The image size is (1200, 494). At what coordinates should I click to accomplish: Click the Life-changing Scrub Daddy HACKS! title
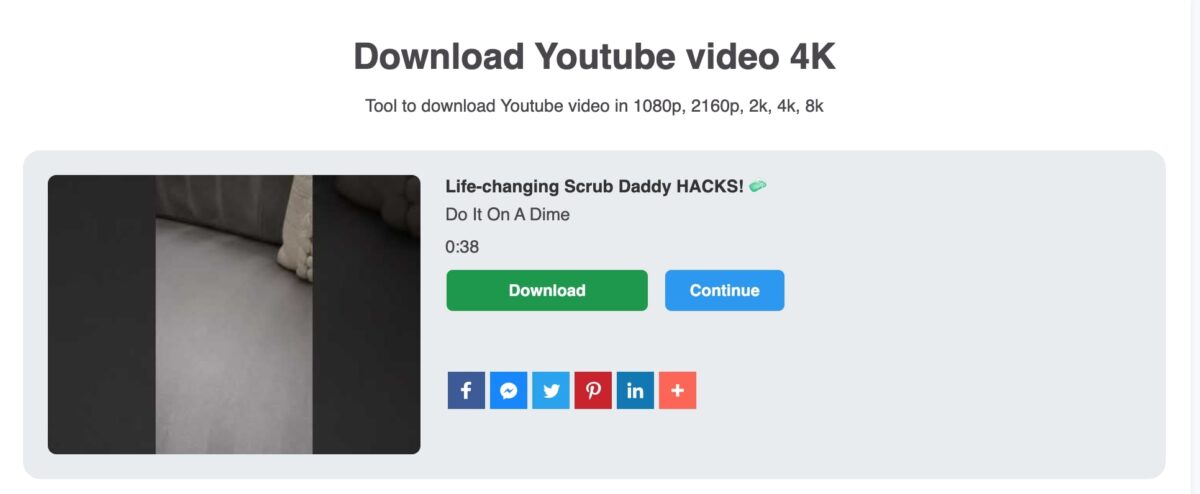click(595, 186)
